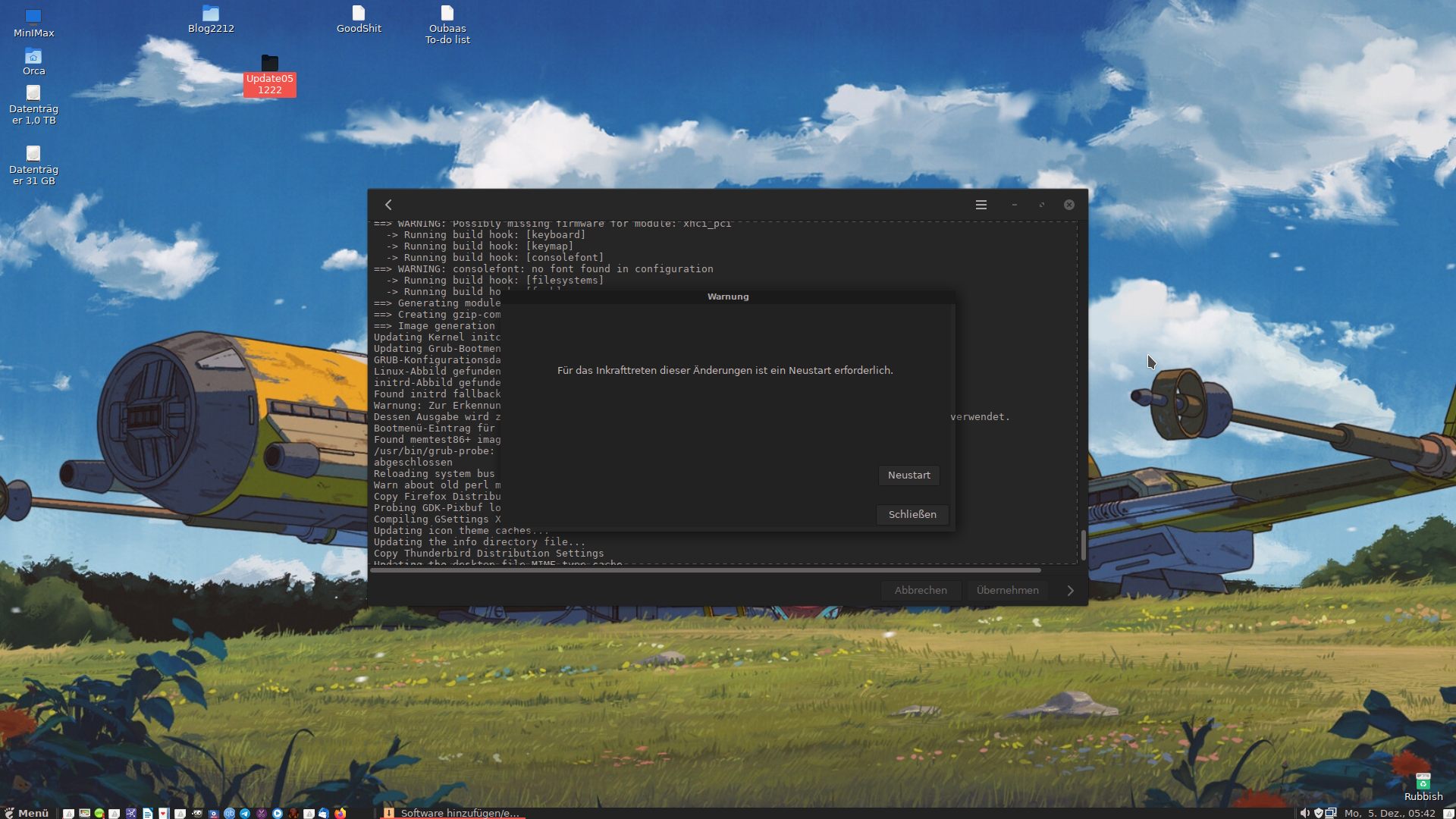Image resolution: width=1456 pixels, height=819 pixels.
Task: Open the card game launcher with heart
Action: (163, 813)
